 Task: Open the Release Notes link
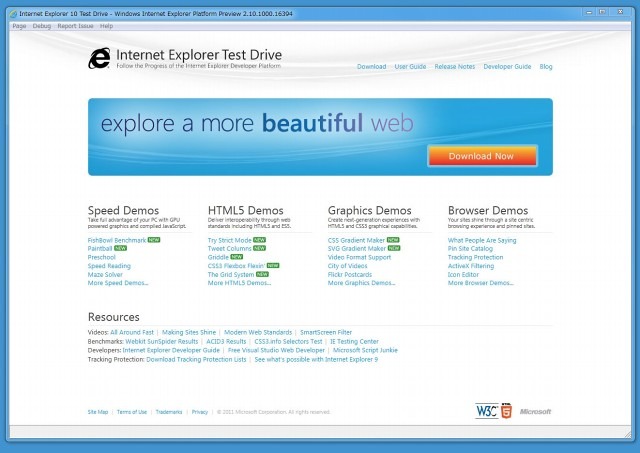pos(455,67)
